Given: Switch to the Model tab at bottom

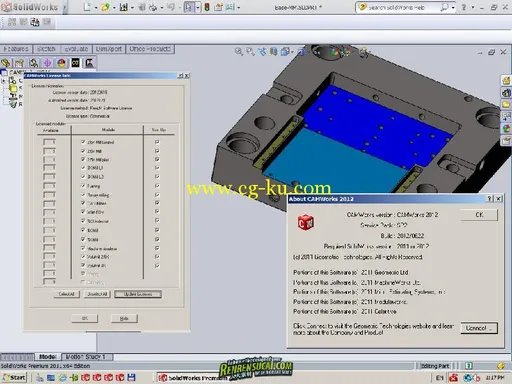Looking at the screenshot, I should pos(48,357).
